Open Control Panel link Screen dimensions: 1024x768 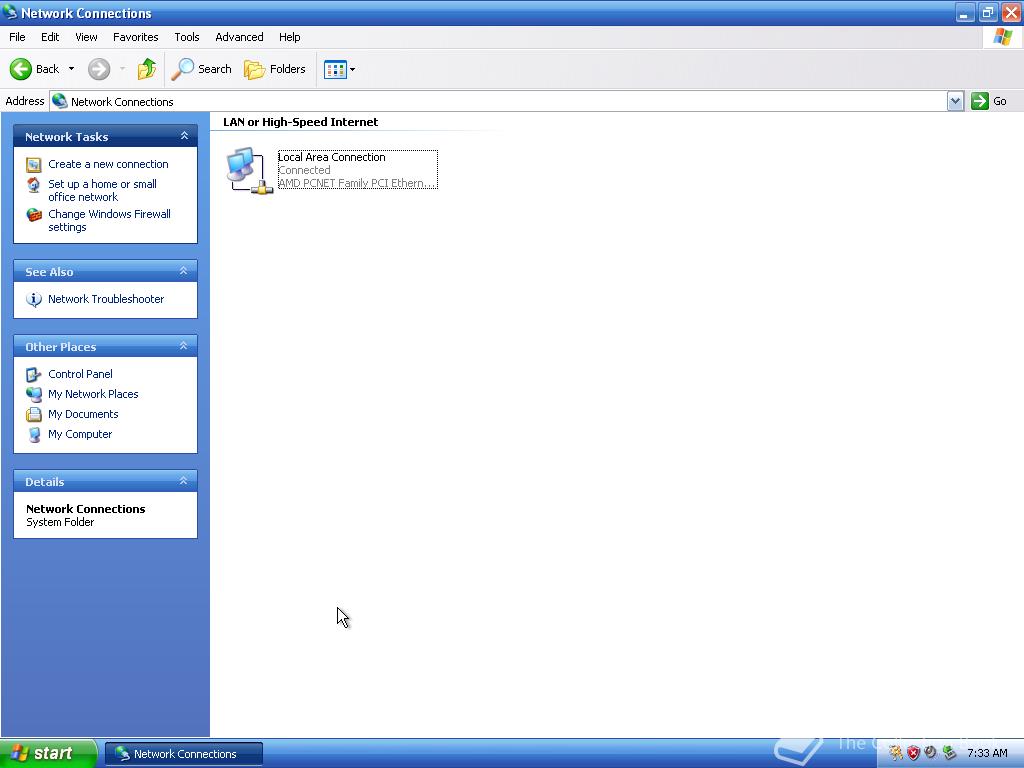80,374
